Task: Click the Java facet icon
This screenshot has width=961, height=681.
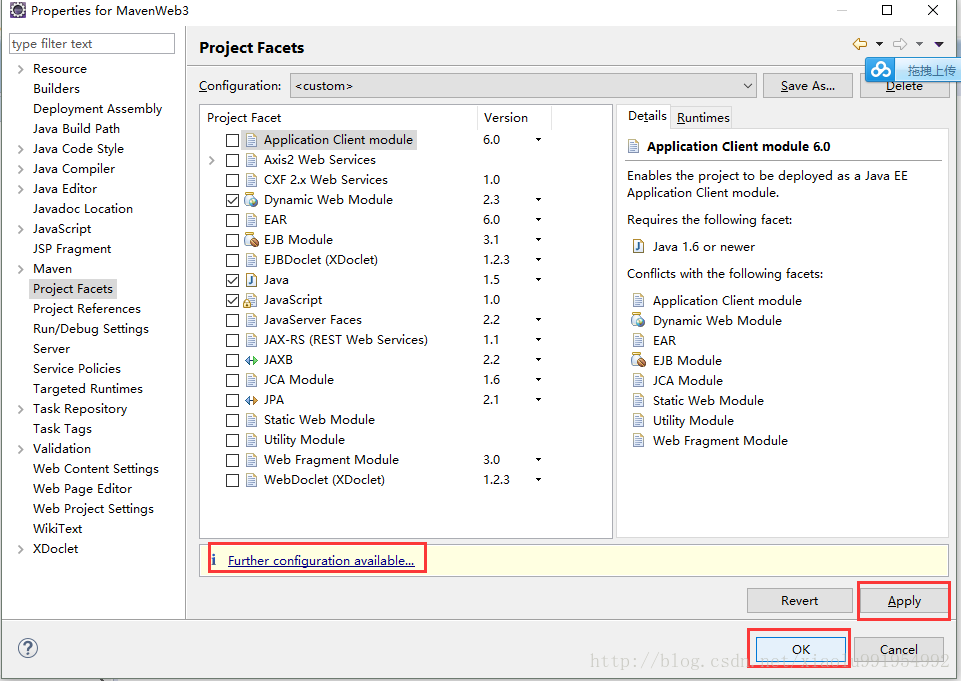Action: click(x=251, y=280)
